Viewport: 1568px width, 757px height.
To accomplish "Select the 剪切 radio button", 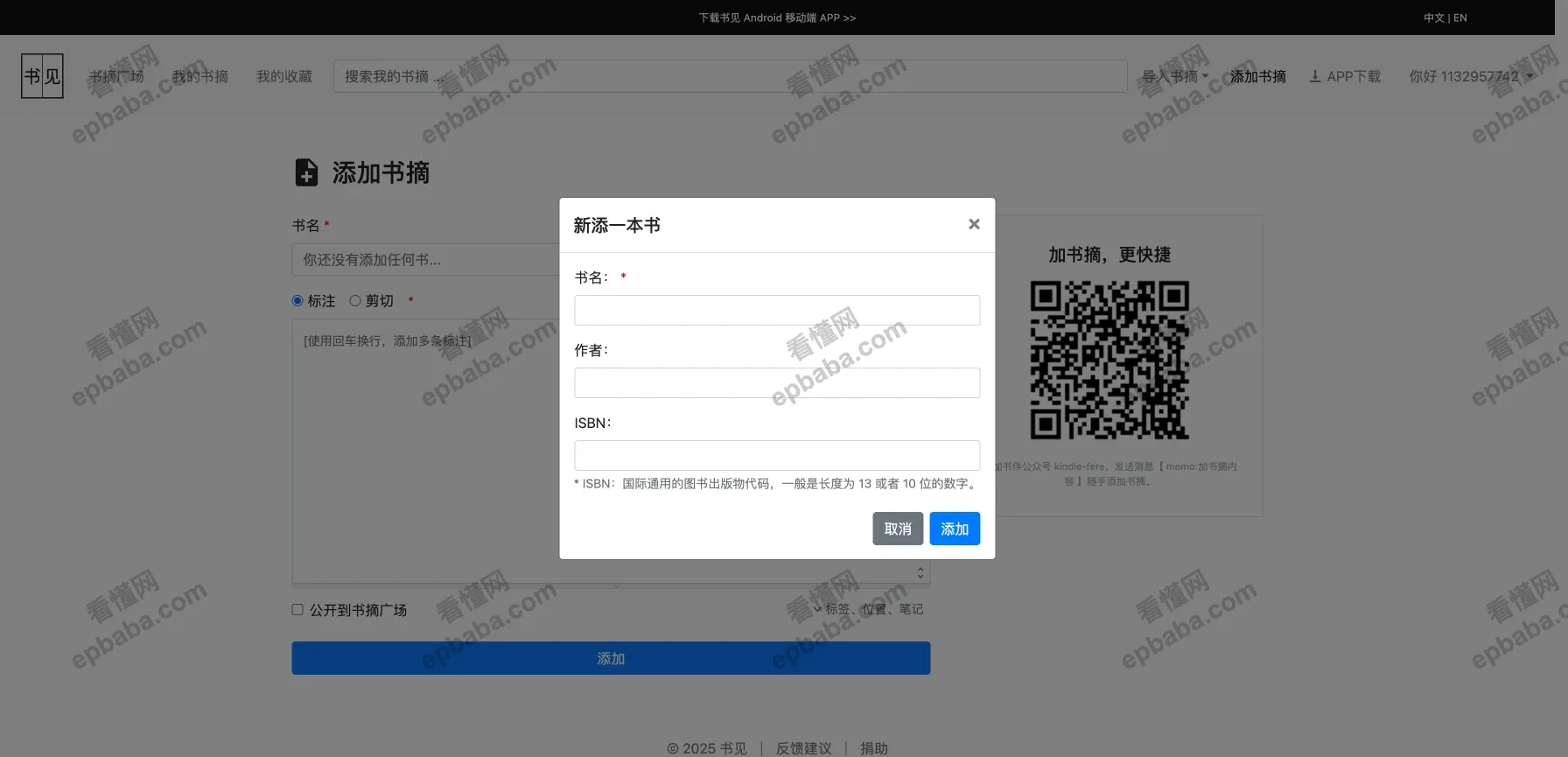I will (355, 301).
